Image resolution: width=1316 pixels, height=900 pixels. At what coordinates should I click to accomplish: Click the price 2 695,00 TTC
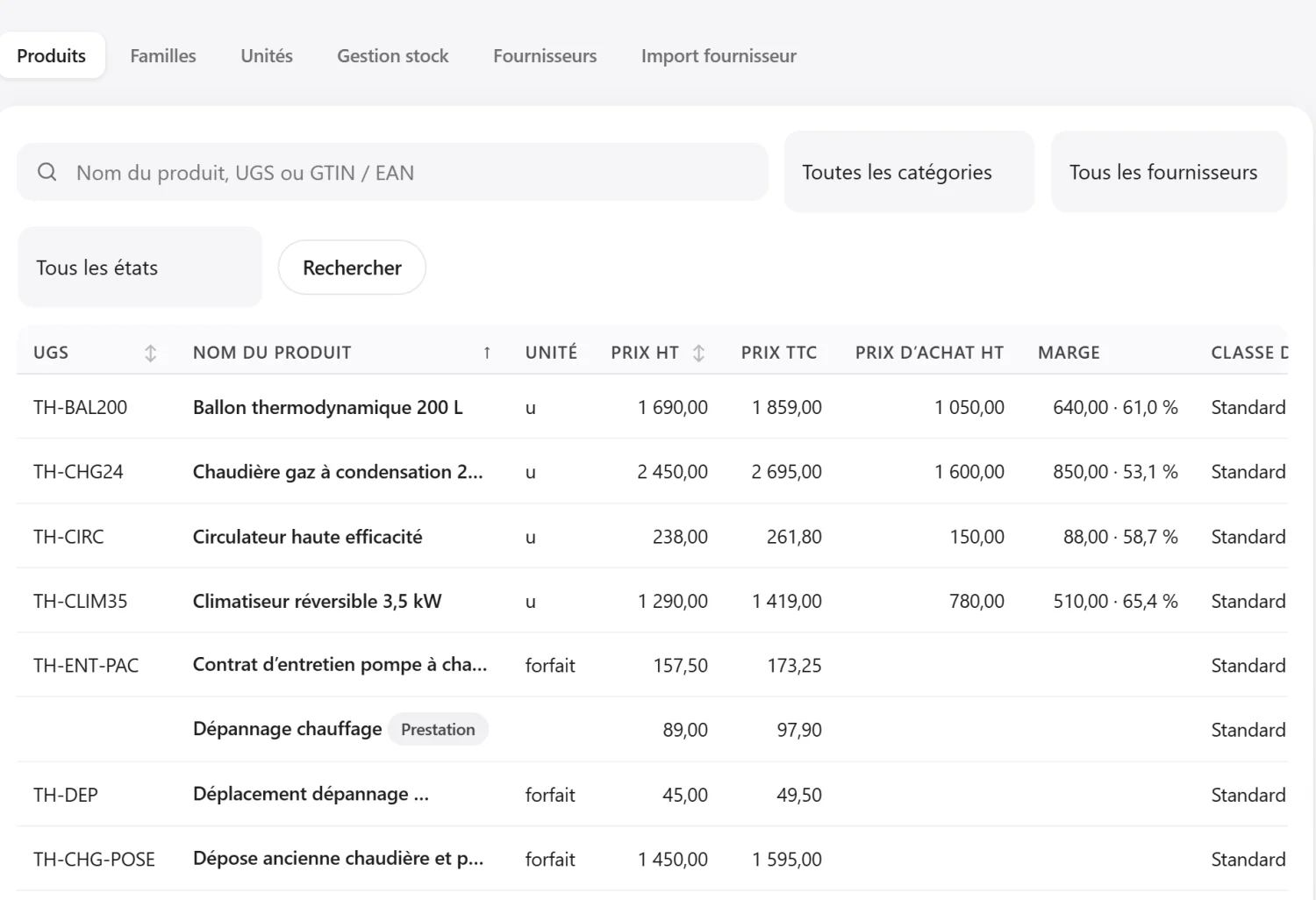(787, 472)
